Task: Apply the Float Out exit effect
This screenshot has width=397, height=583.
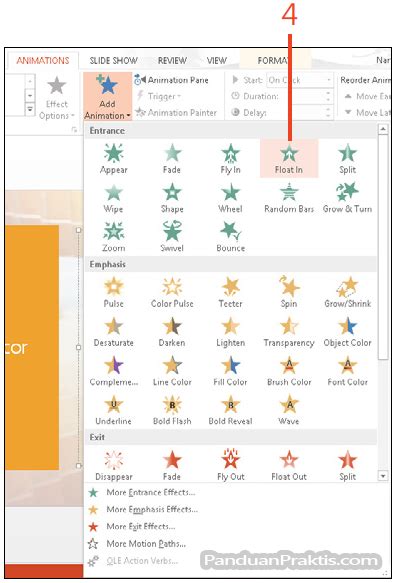Action: [289, 465]
